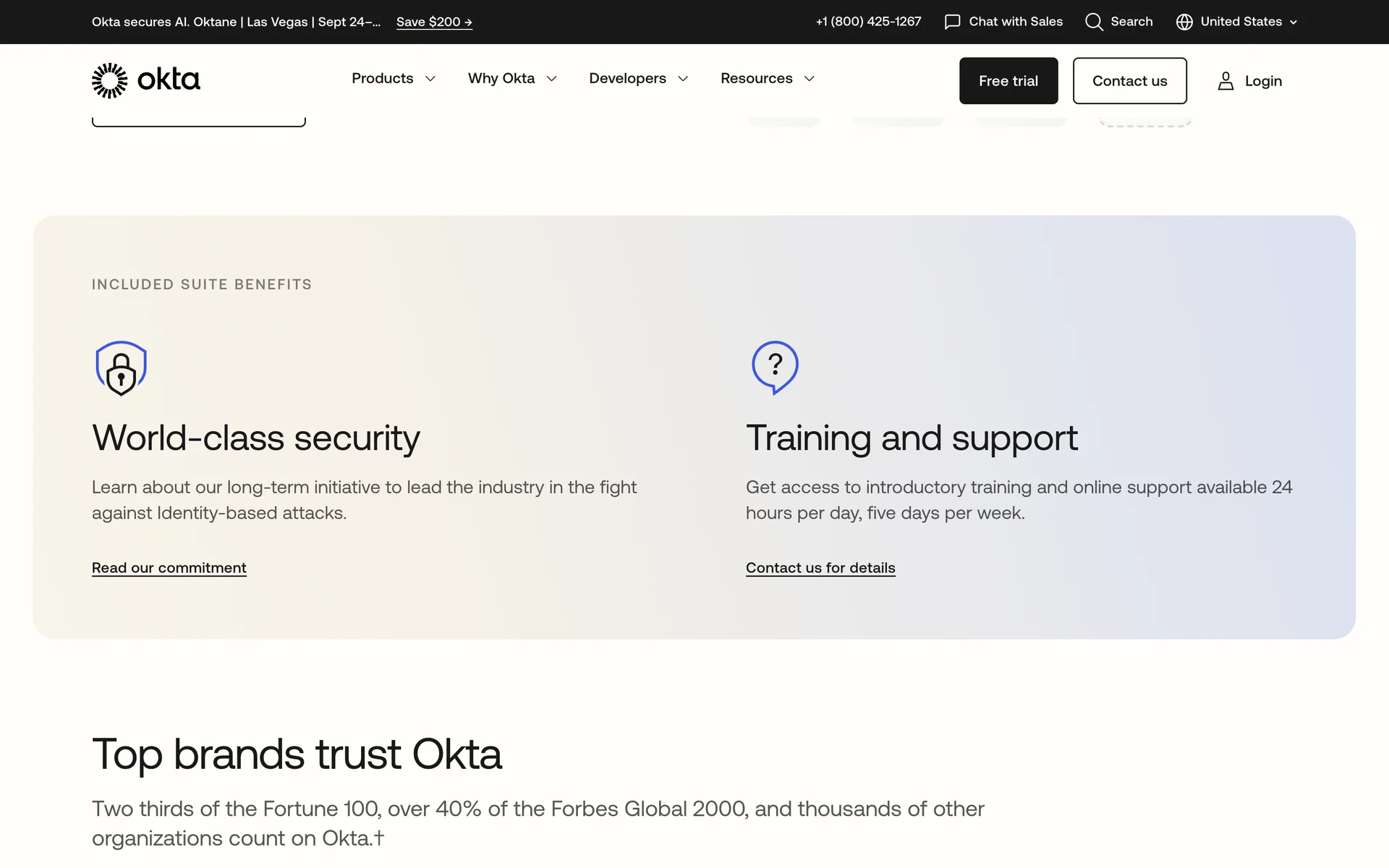This screenshot has width=1389, height=868.
Task: Click Contact us for details link
Action: pos(820,568)
